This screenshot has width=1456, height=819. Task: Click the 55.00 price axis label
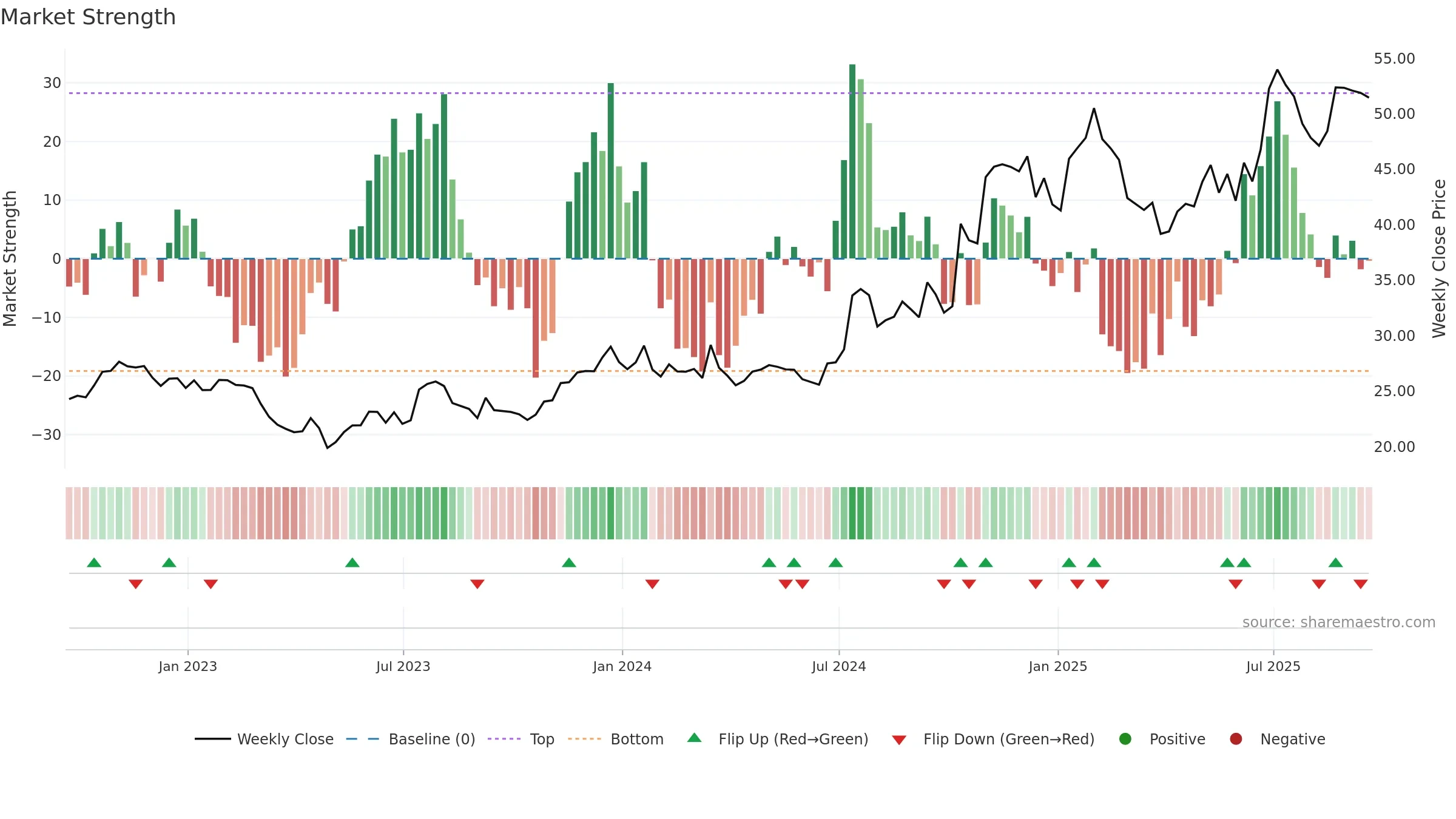point(1394,59)
